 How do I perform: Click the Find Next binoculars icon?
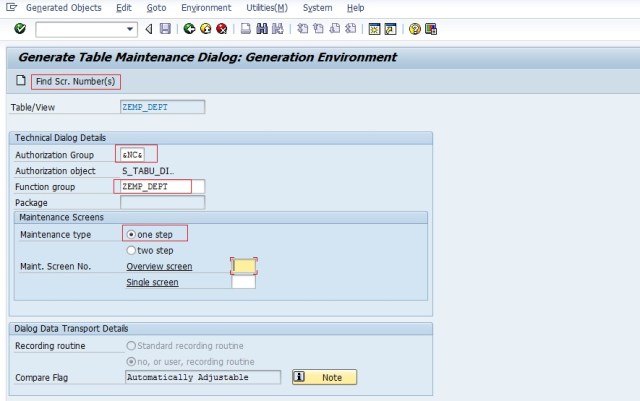(x=278, y=29)
